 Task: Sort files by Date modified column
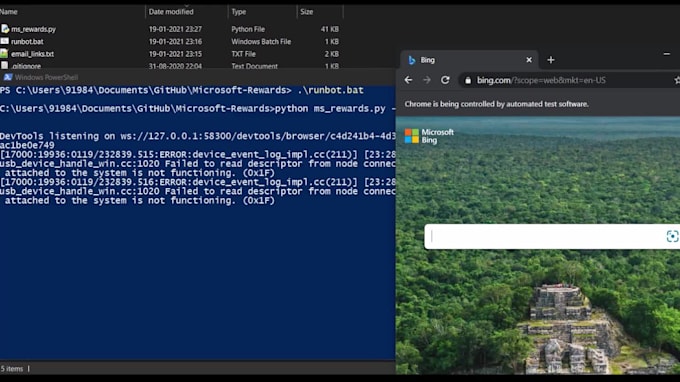pyautogui.click(x=171, y=12)
